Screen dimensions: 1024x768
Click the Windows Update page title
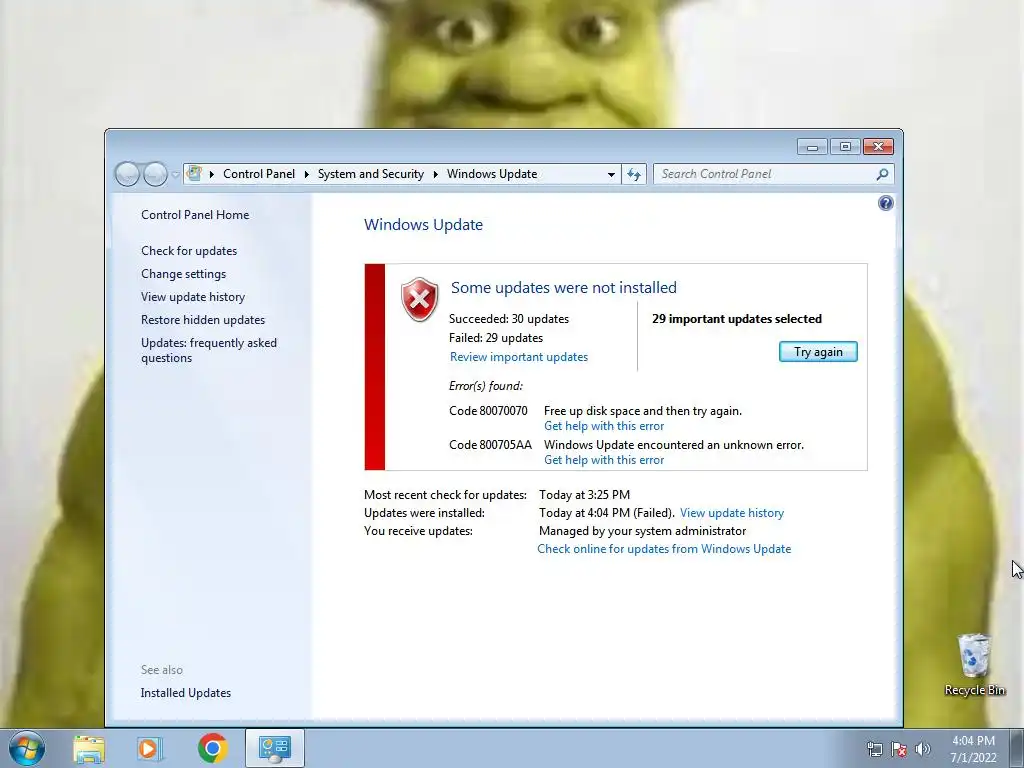pos(423,225)
